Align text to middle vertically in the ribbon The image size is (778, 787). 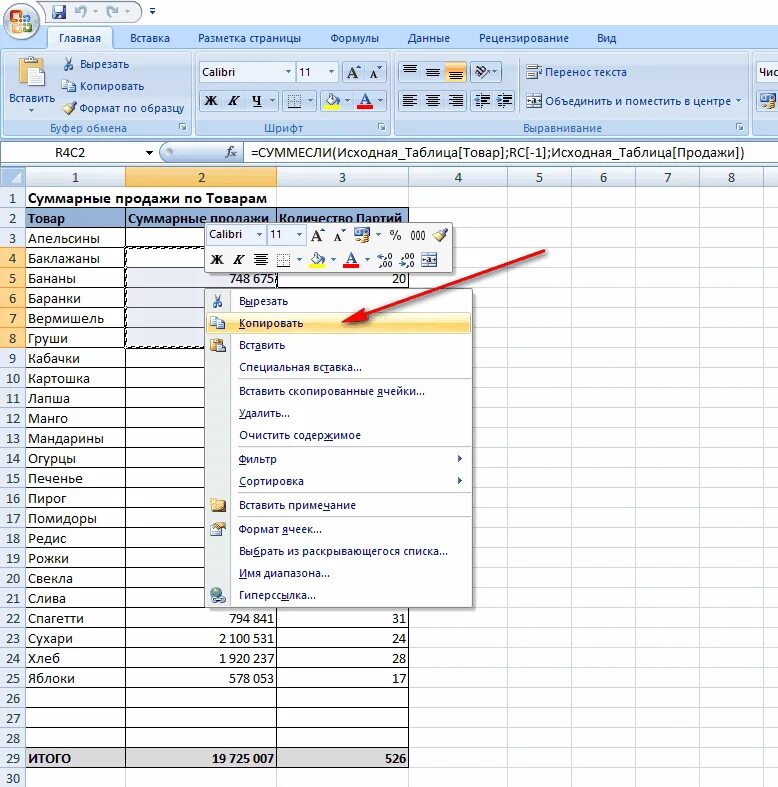[433, 72]
